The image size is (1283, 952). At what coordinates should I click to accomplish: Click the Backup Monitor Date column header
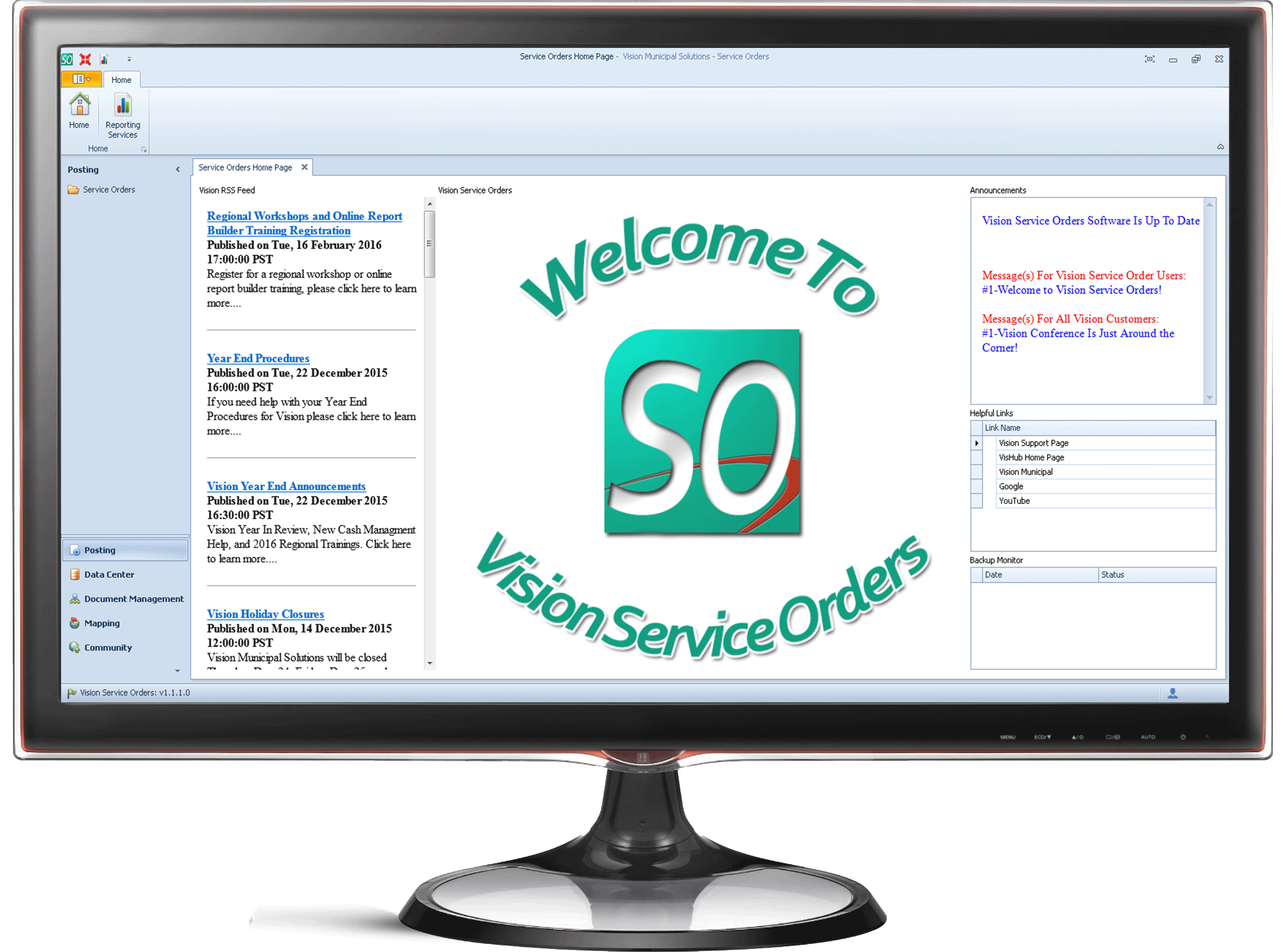pyautogui.click(x=1040, y=575)
